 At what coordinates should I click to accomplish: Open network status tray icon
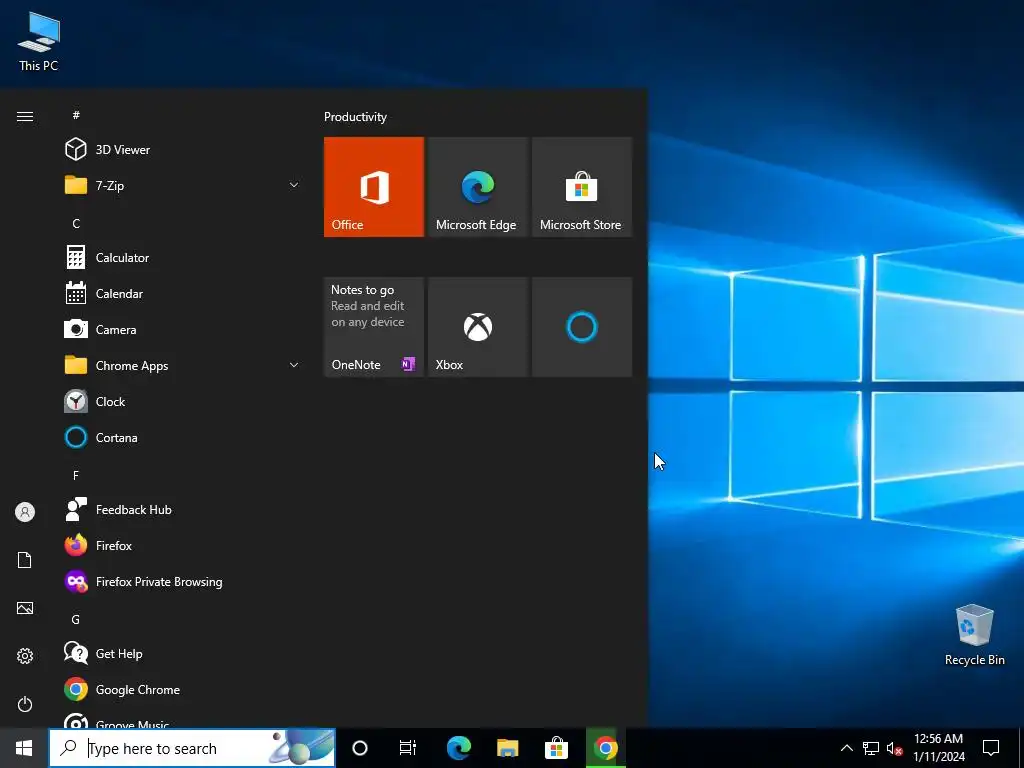coord(871,748)
